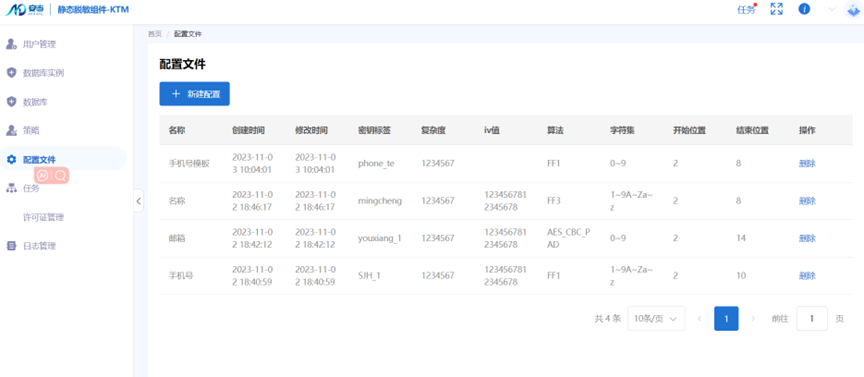The height and width of the screenshot is (377, 864).
Task: Open 任务 in the top header
Action: (746, 9)
